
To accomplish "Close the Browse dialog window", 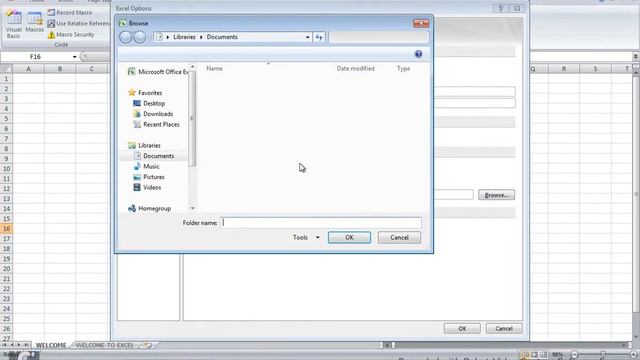I will point(421,23).
